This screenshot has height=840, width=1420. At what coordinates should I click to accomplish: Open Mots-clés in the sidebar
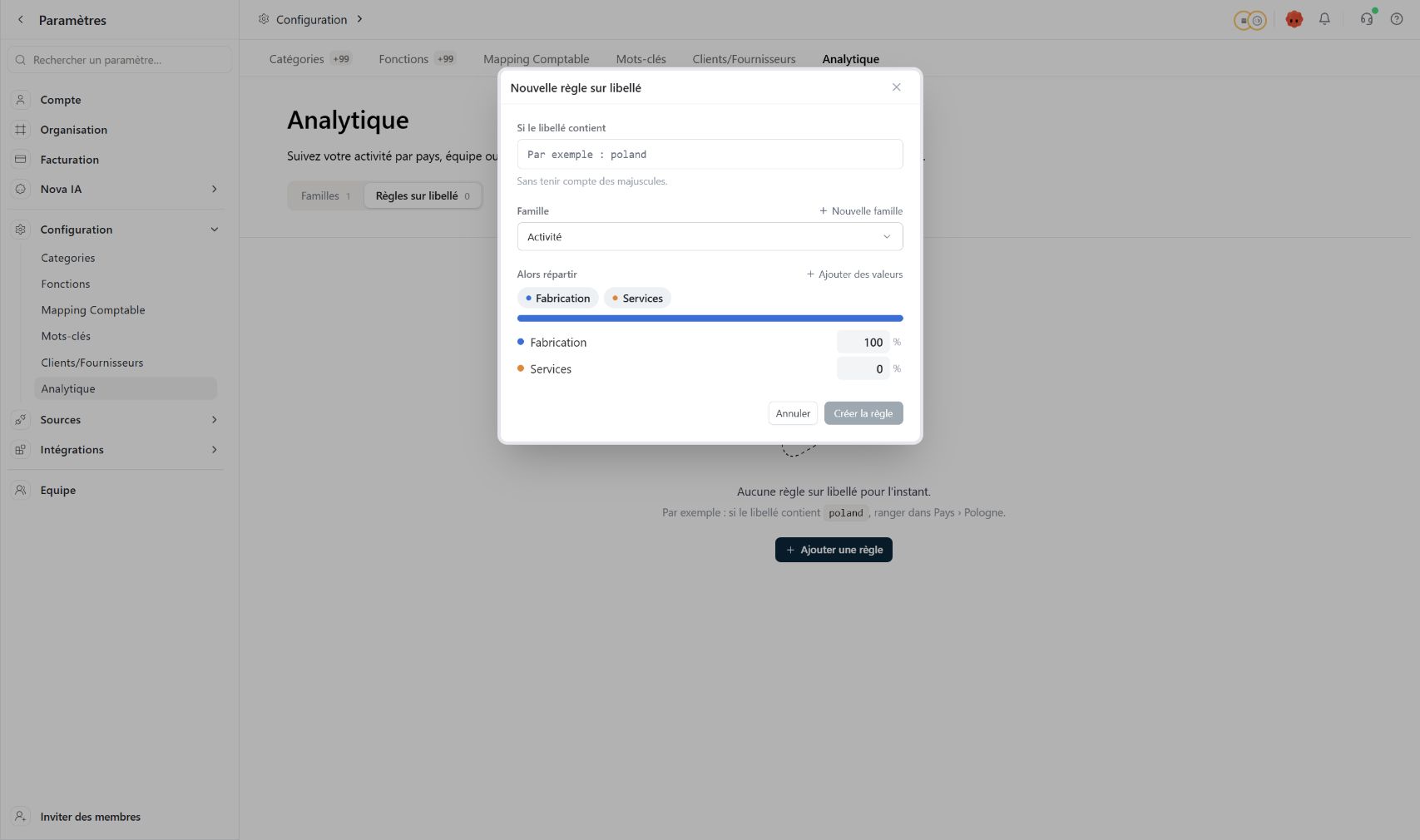tap(66, 336)
